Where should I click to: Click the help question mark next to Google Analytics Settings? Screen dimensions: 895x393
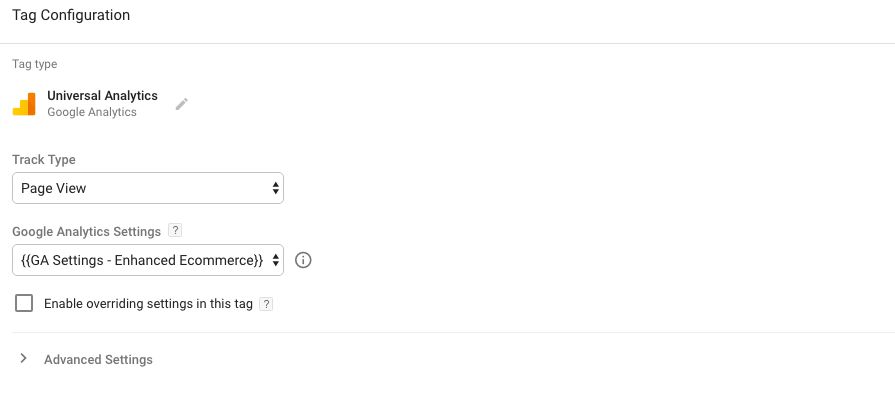click(176, 231)
